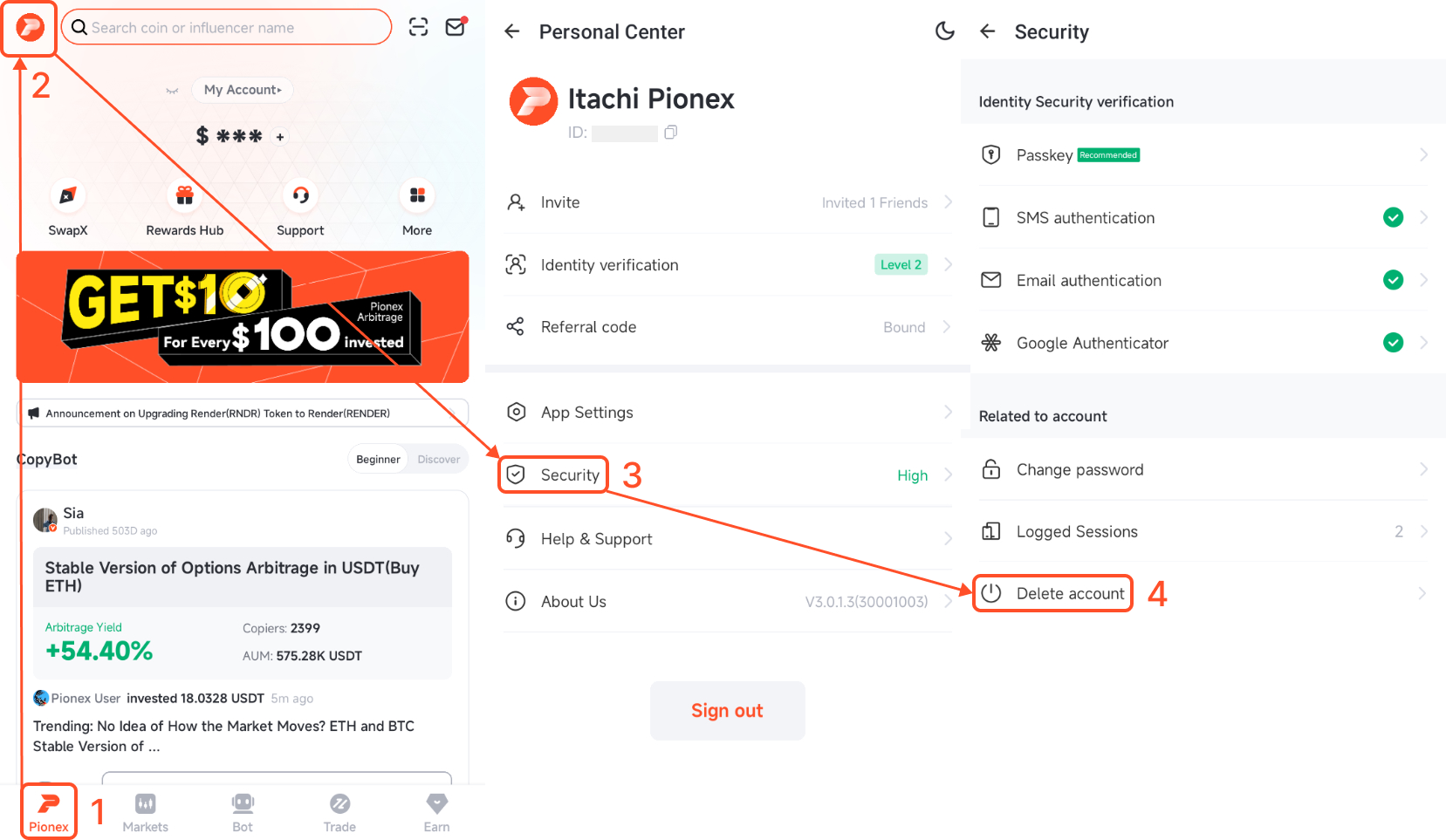Click the search coin or influencer field
This screenshot has width=1446, height=840.
226,27
